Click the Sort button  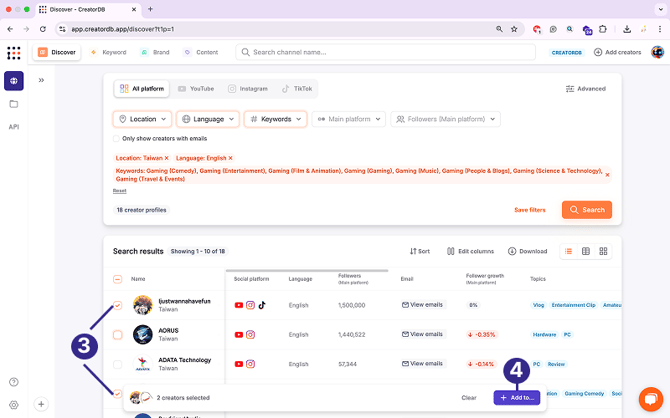click(x=420, y=251)
